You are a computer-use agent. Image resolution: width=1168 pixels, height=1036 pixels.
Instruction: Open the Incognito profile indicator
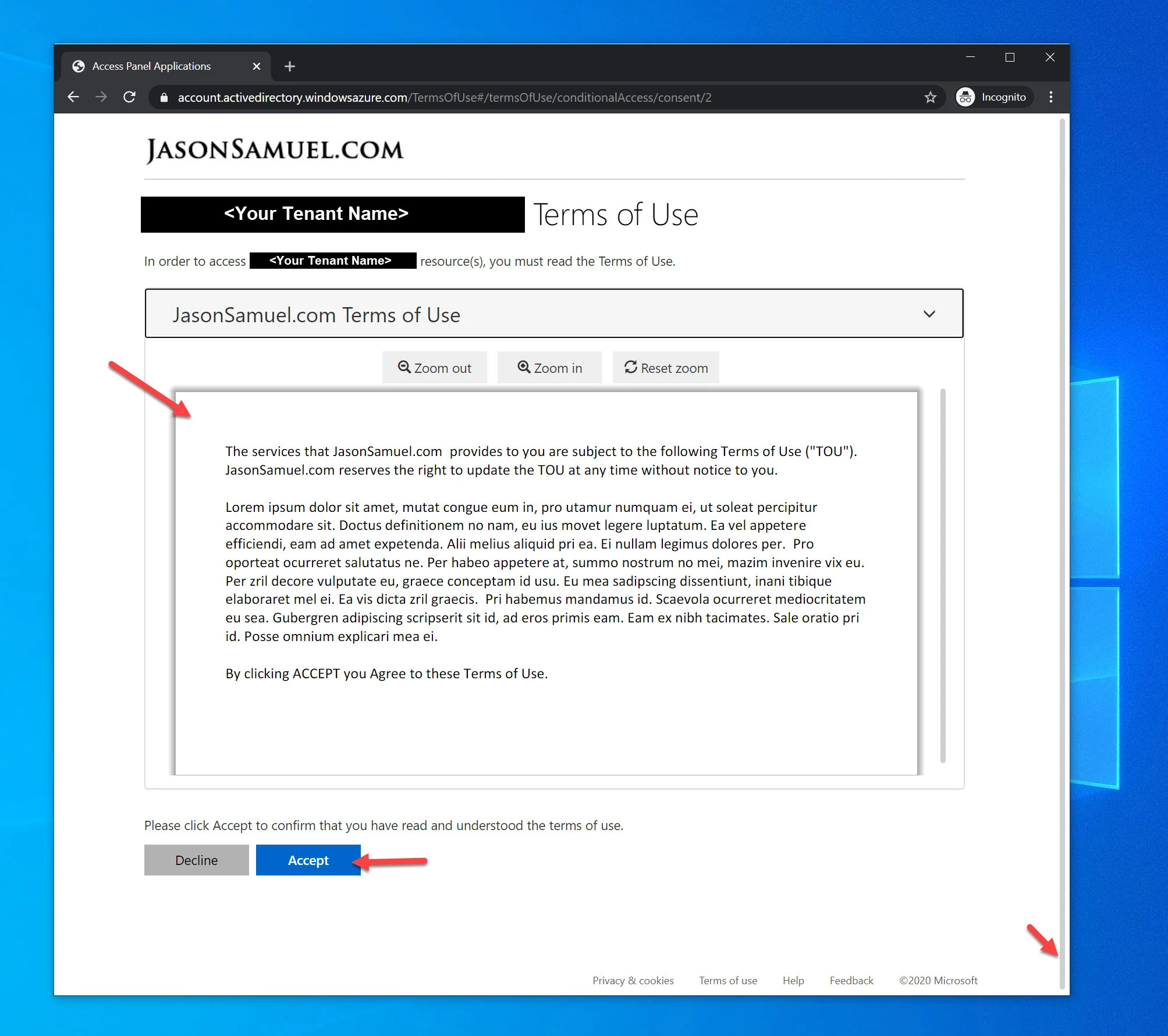tap(993, 97)
